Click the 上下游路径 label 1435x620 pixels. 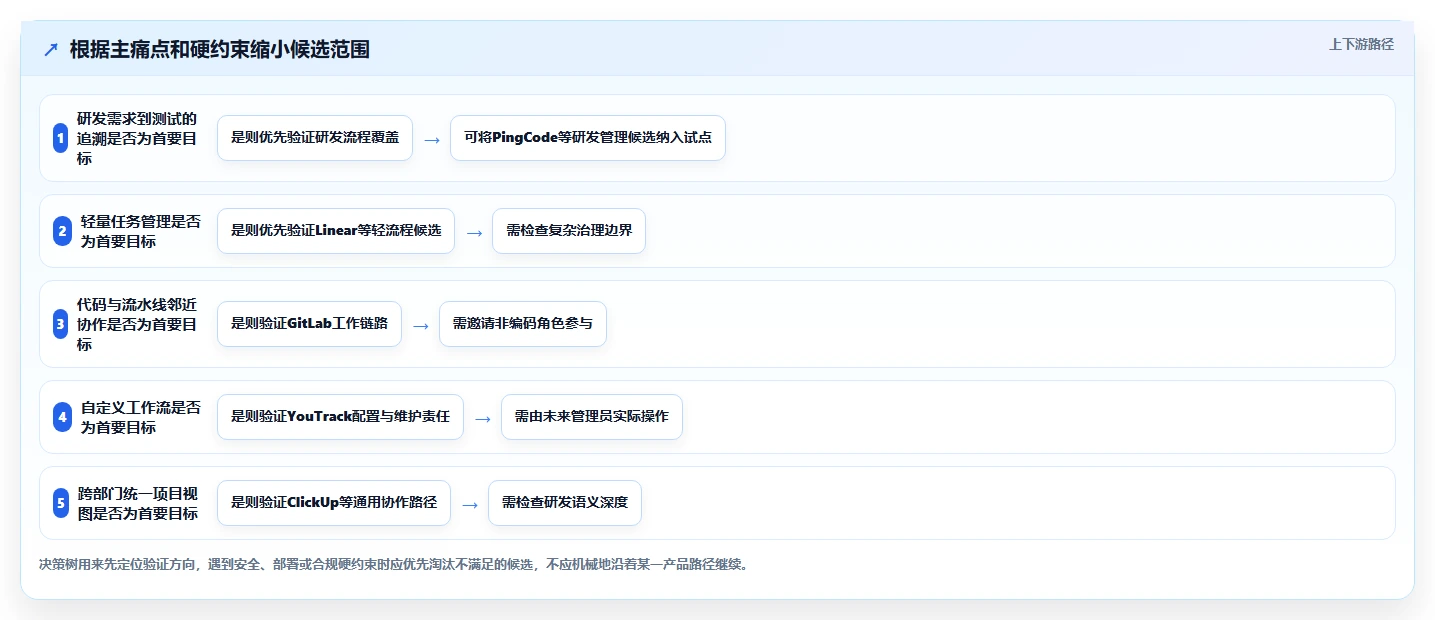pyautogui.click(x=1361, y=44)
